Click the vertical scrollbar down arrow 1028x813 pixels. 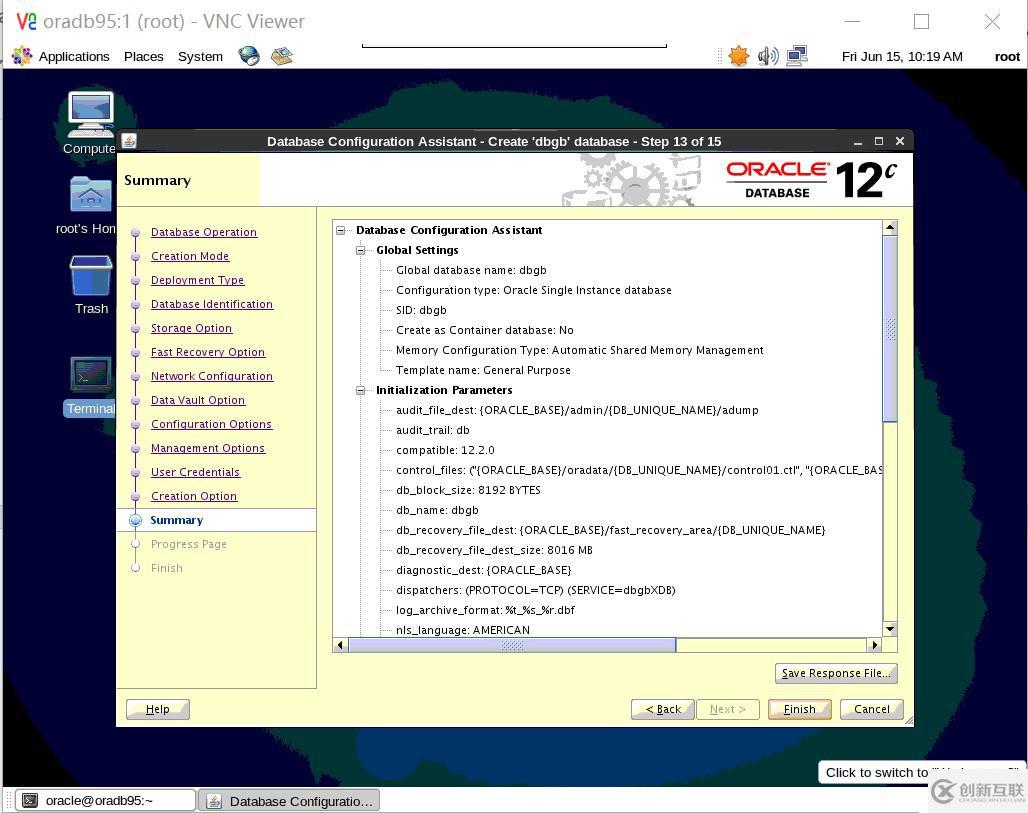tap(890, 629)
